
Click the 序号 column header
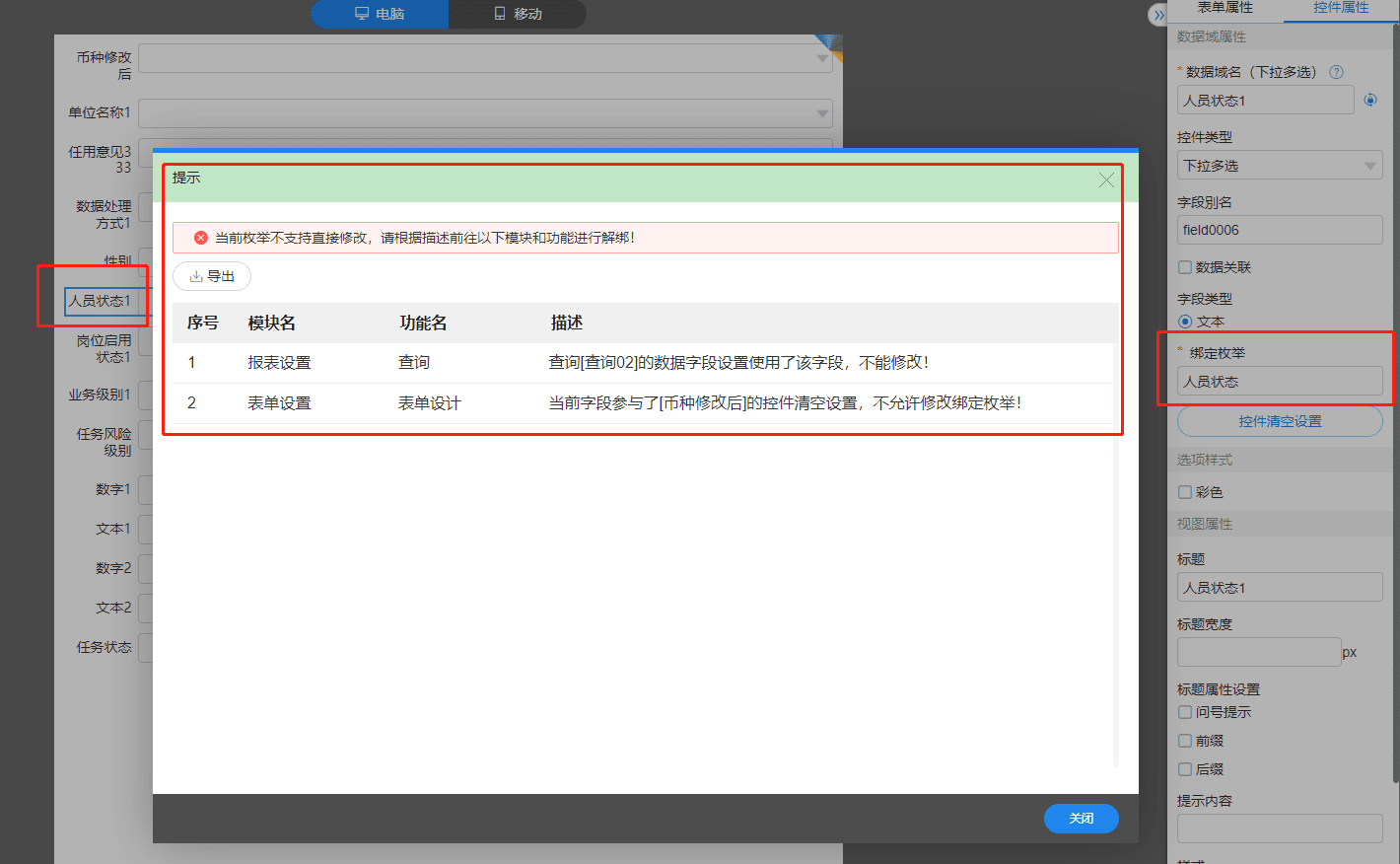[x=203, y=323]
